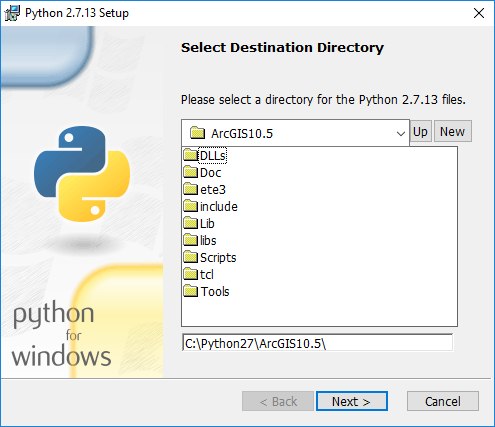Select the Scripts folder name in list
This screenshot has width=495, height=427.
218,258
